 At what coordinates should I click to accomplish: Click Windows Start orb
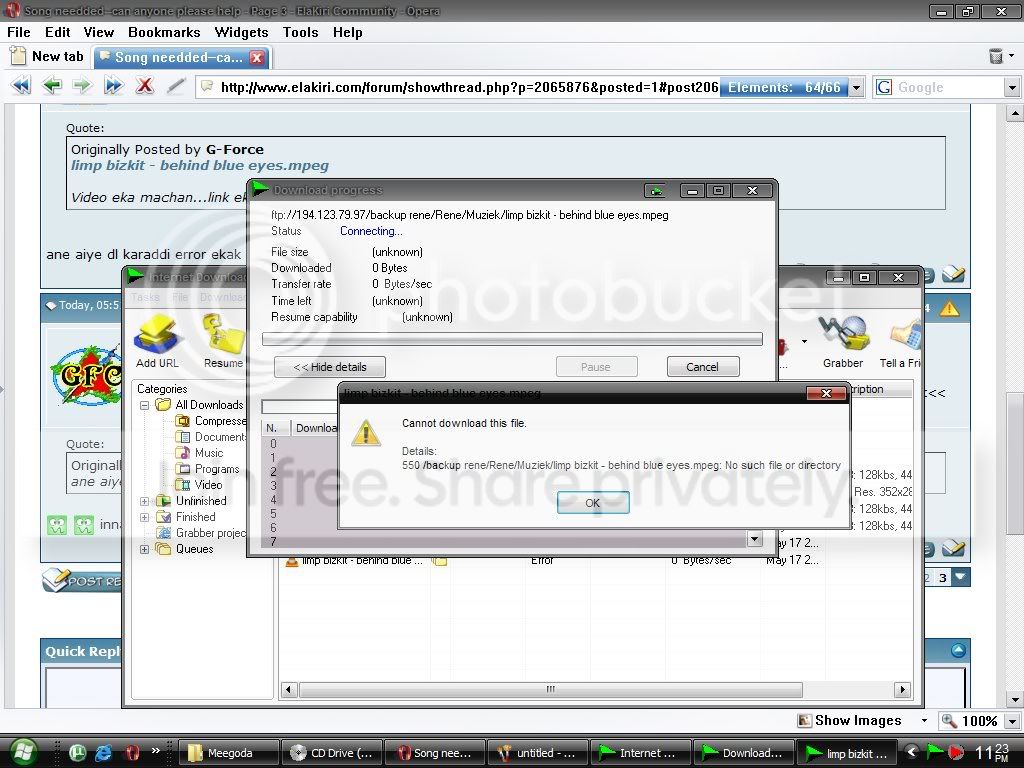point(23,752)
